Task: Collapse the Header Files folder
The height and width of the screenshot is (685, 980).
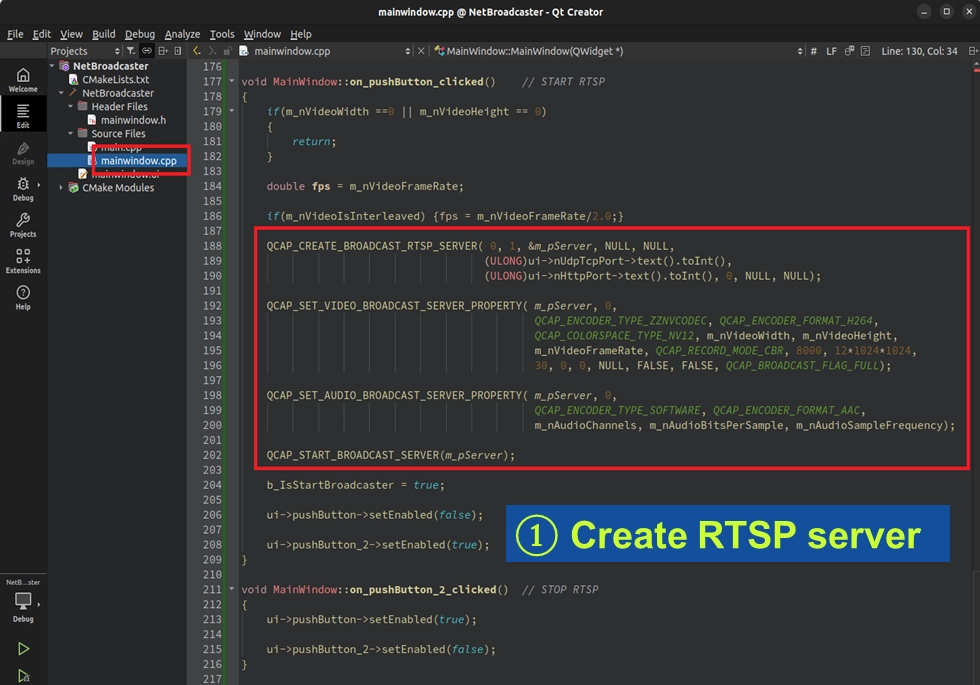Action: click(x=71, y=106)
